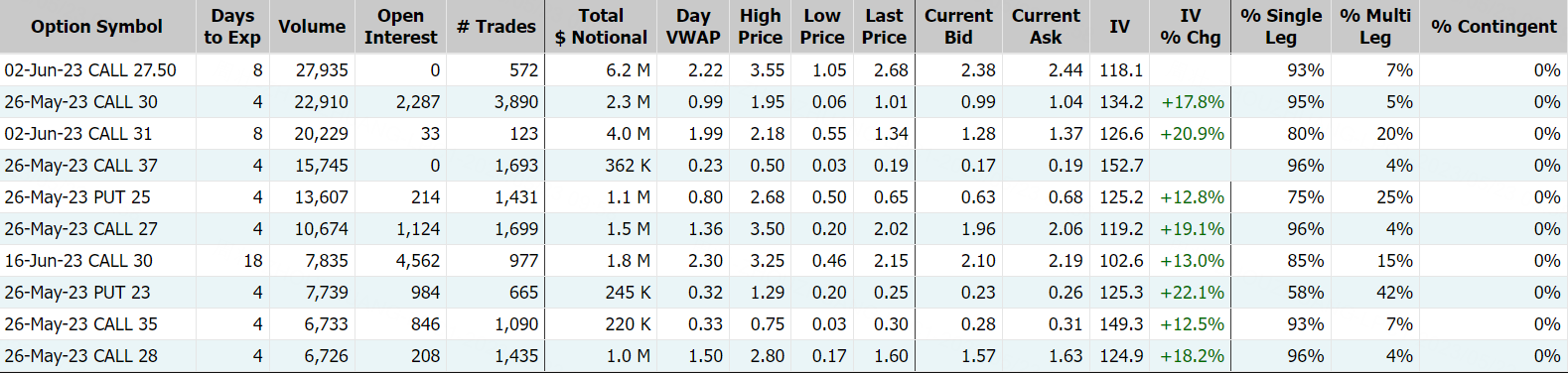1568x374 pixels.
Task: Select the 02-Jun-23 CALL 27.50 option row
Action: (784, 70)
